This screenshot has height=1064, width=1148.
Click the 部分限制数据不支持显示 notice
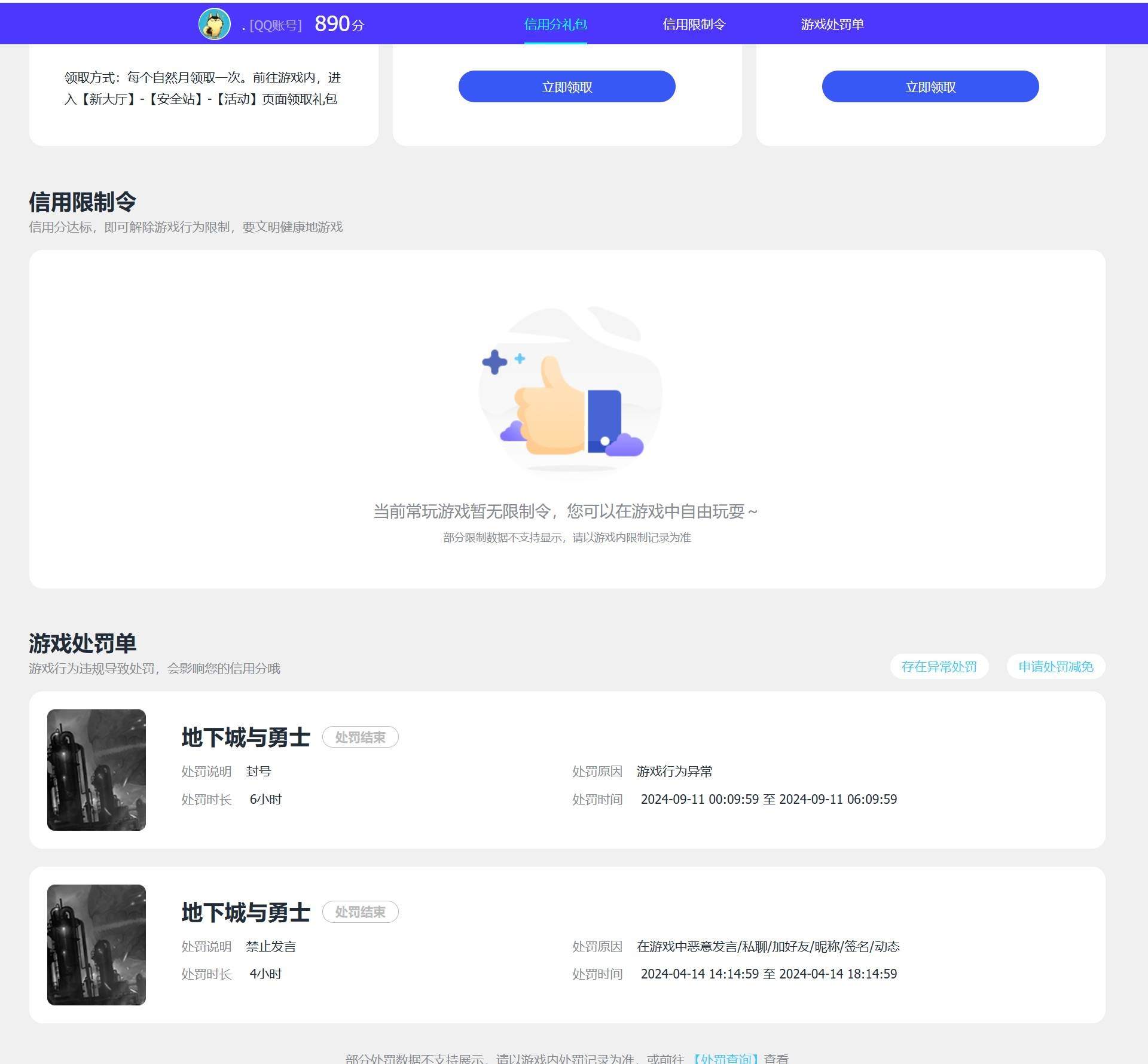pyautogui.click(x=567, y=538)
